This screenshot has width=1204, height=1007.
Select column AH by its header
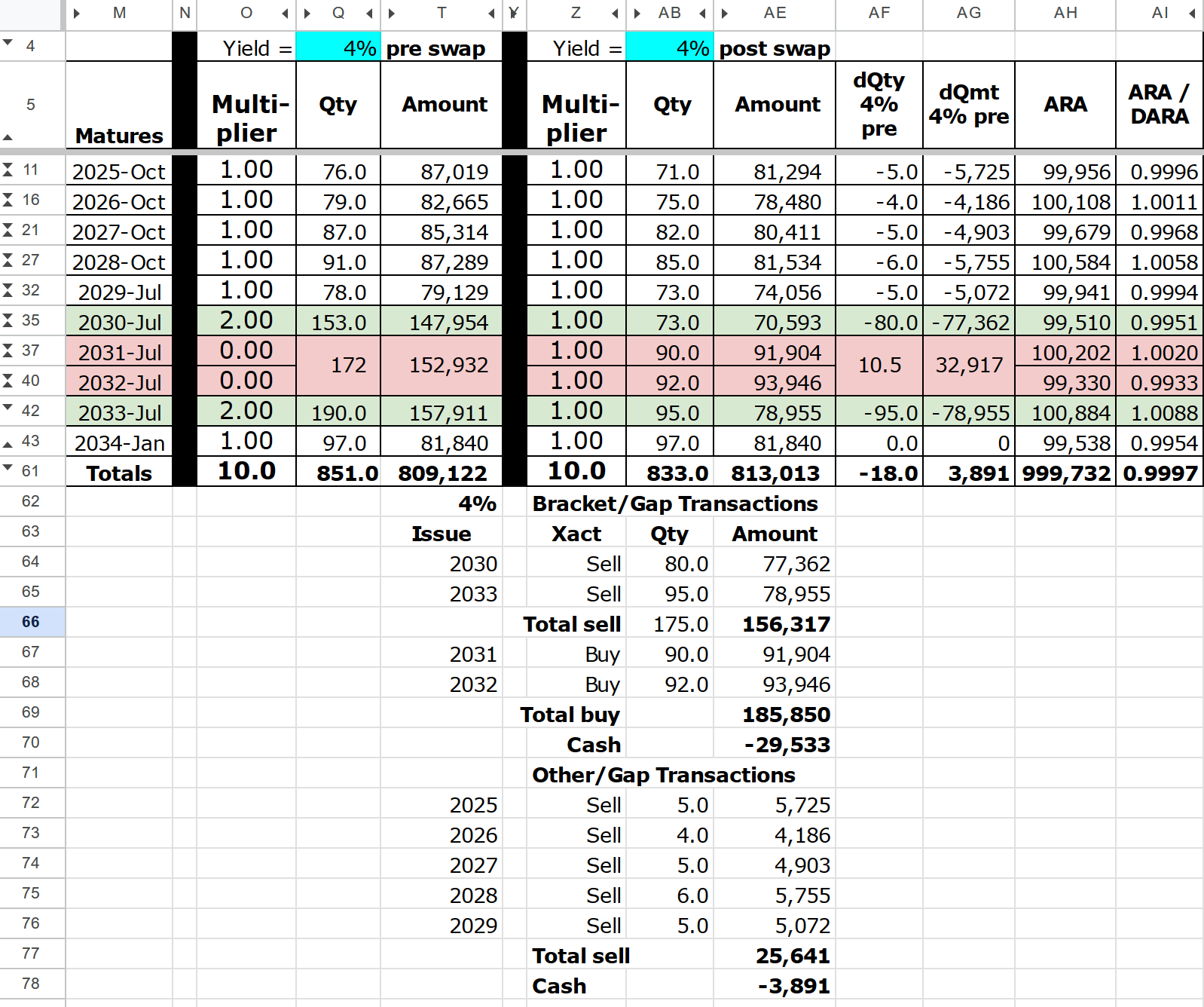click(1065, 14)
